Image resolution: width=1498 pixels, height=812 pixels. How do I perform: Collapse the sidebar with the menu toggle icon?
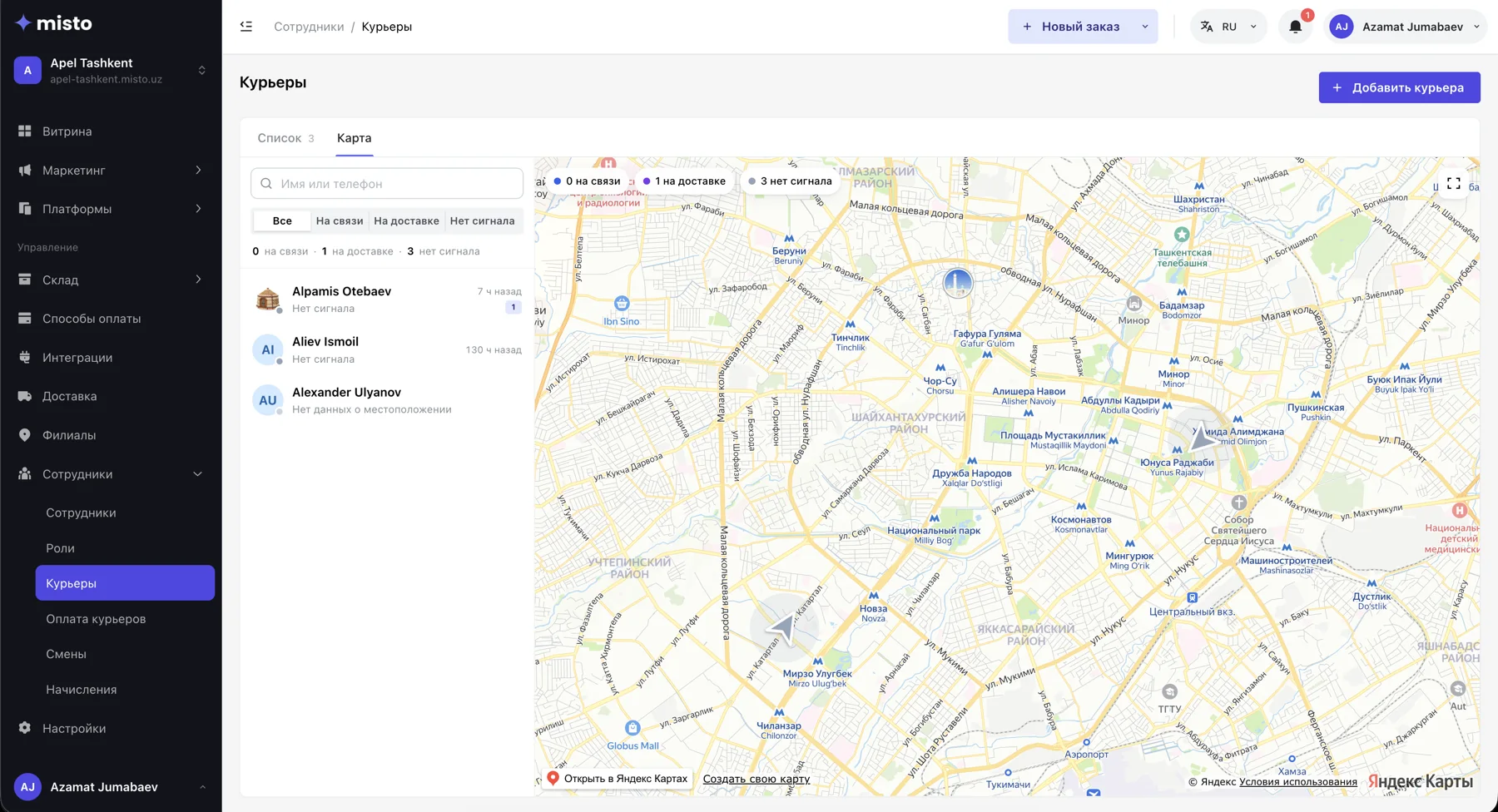click(246, 27)
